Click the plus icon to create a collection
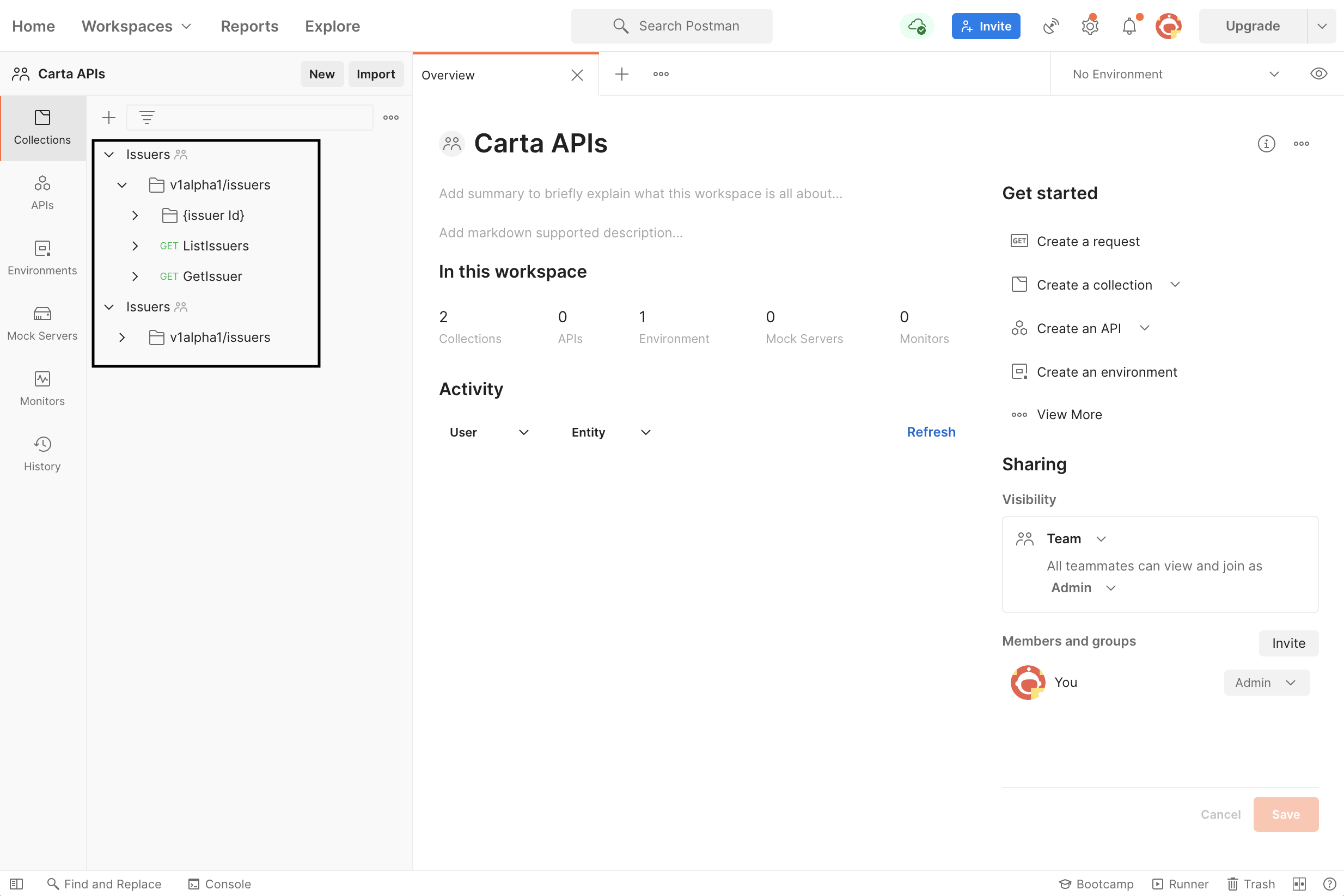 108,118
